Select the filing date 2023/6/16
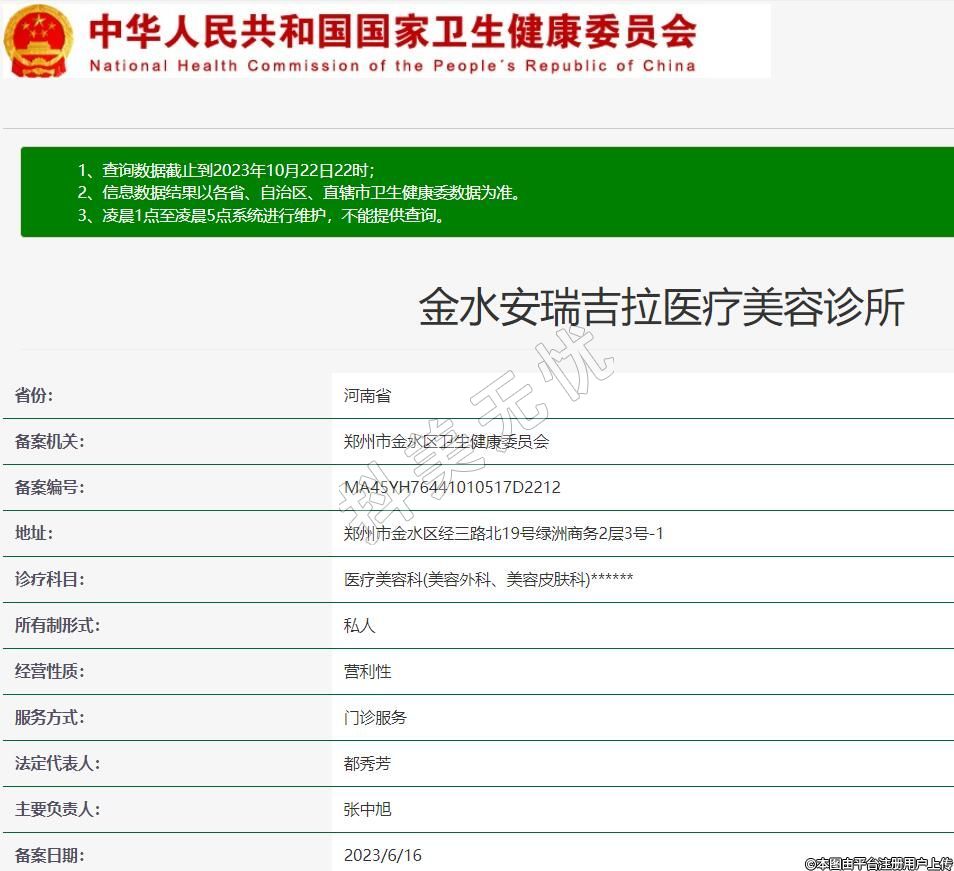 [383, 855]
